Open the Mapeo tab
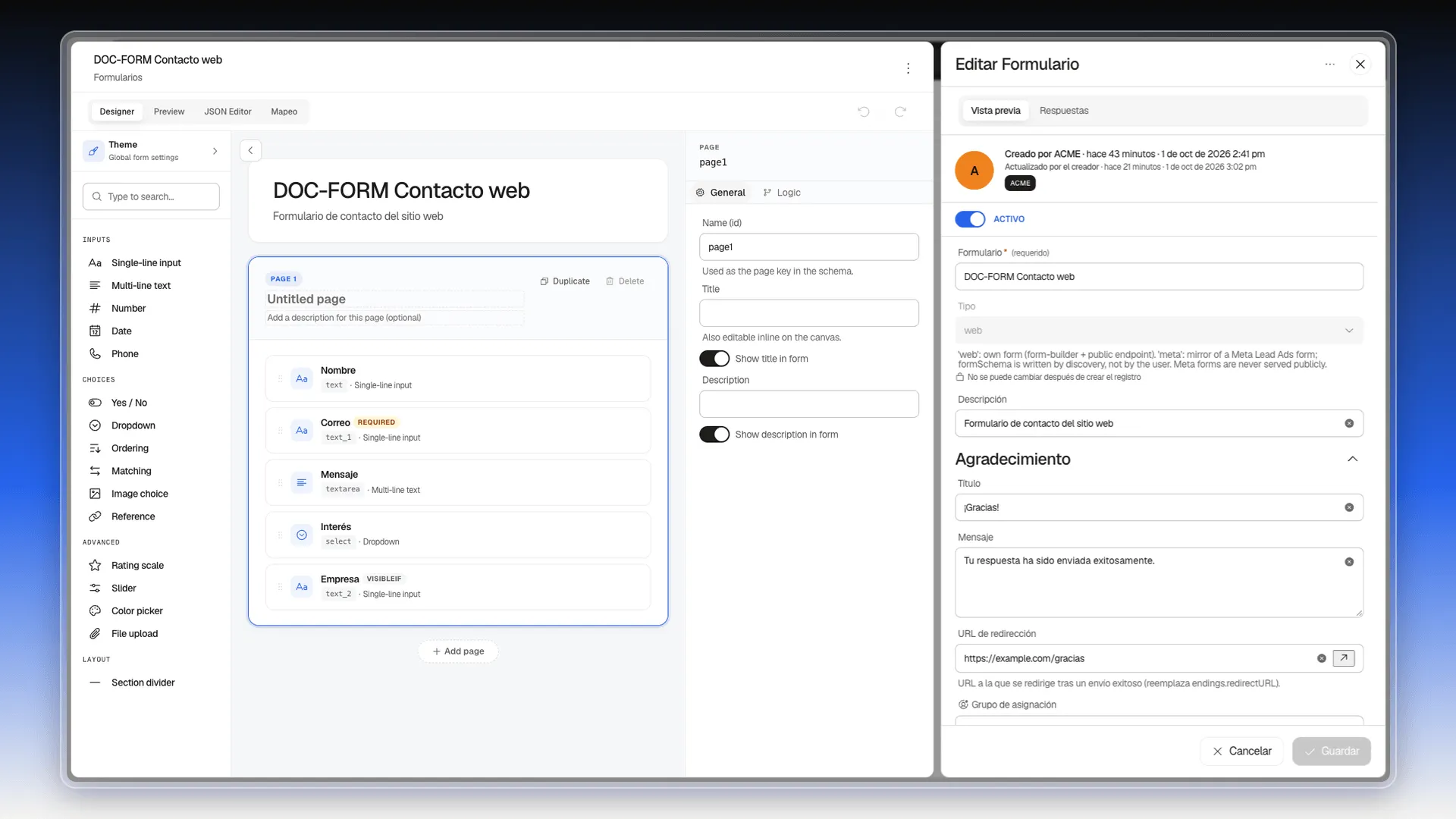Image resolution: width=1456 pixels, height=819 pixels. point(284,111)
